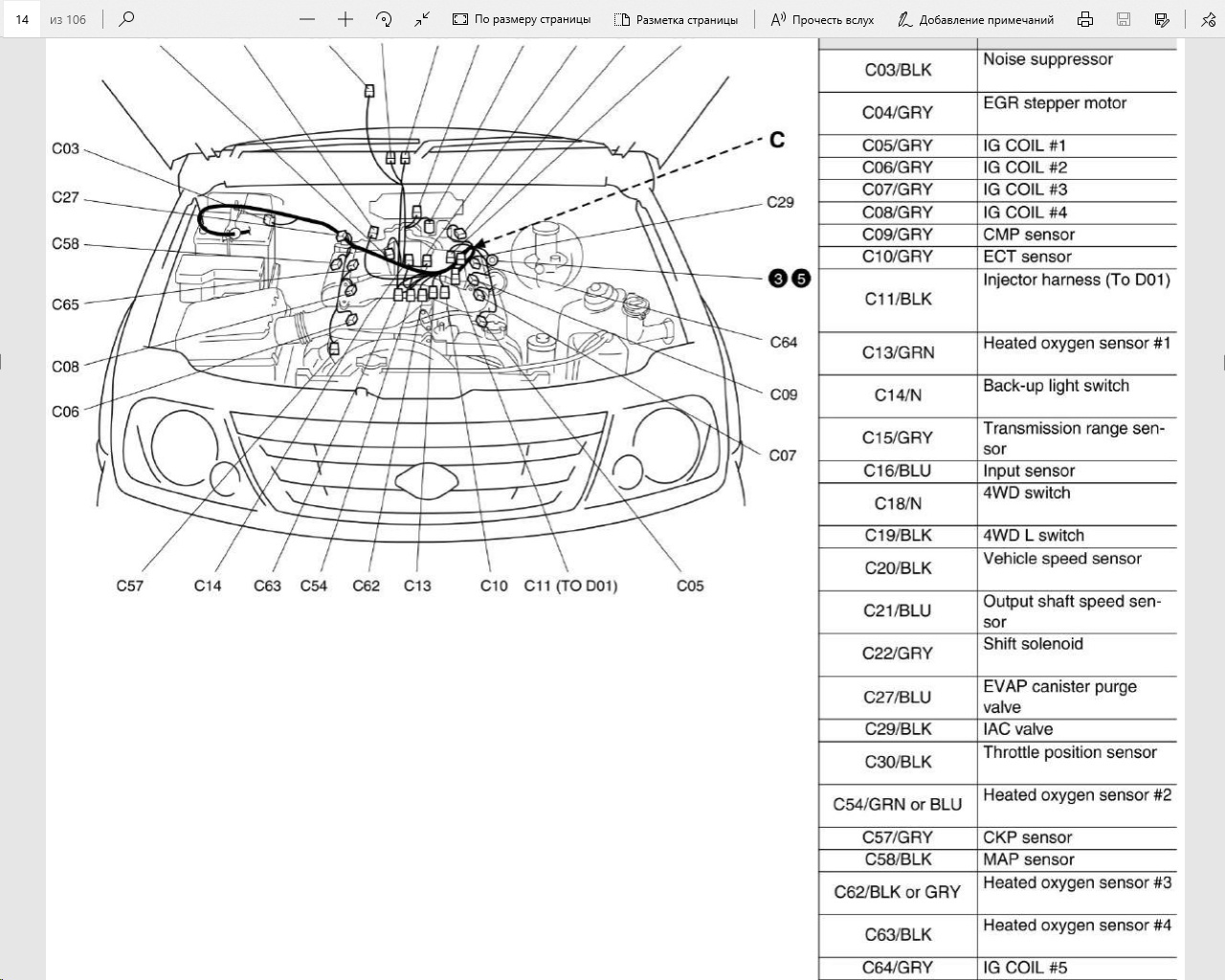The image size is (1225, 980).
Task: Start 'Прочесть вслух' read aloud
Action: (x=822, y=19)
